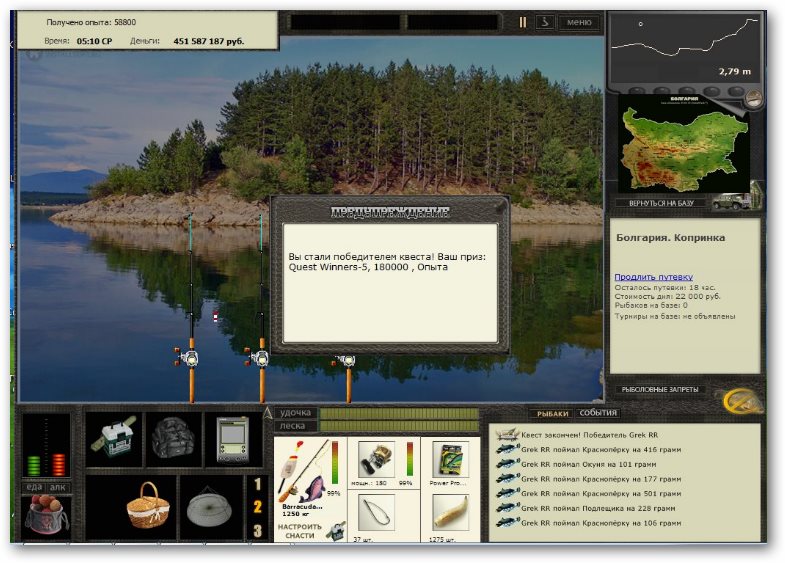Select the hook slot showing 37 pieces
Image resolution: width=785 pixels, height=563 pixels.
point(376,513)
